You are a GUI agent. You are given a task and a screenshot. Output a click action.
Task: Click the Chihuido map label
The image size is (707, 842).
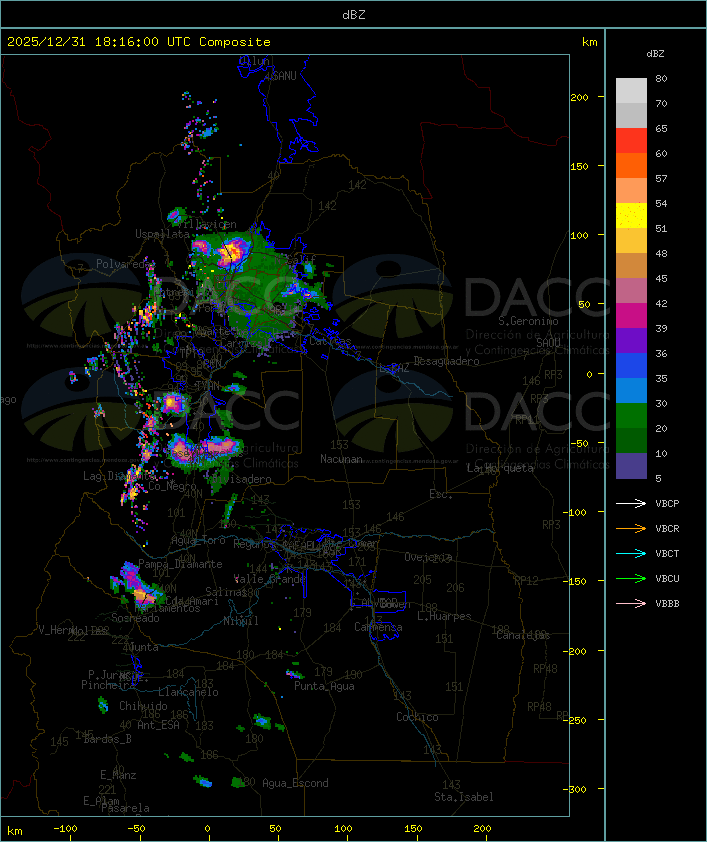pos(143,706)
